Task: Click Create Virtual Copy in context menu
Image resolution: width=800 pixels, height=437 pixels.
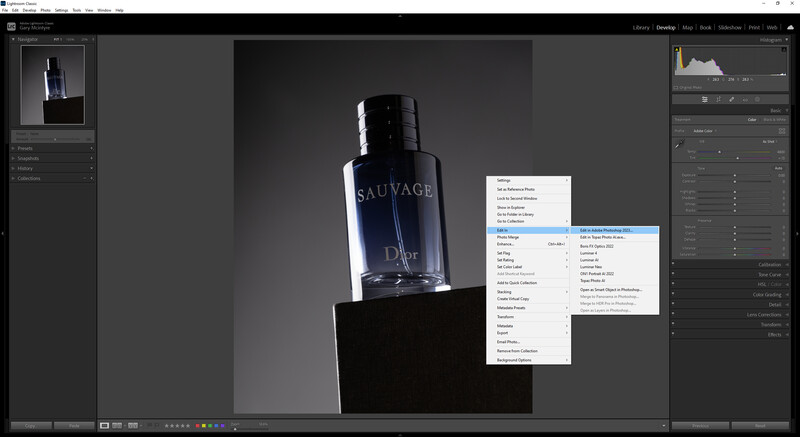Action: [x=529, y=299]
